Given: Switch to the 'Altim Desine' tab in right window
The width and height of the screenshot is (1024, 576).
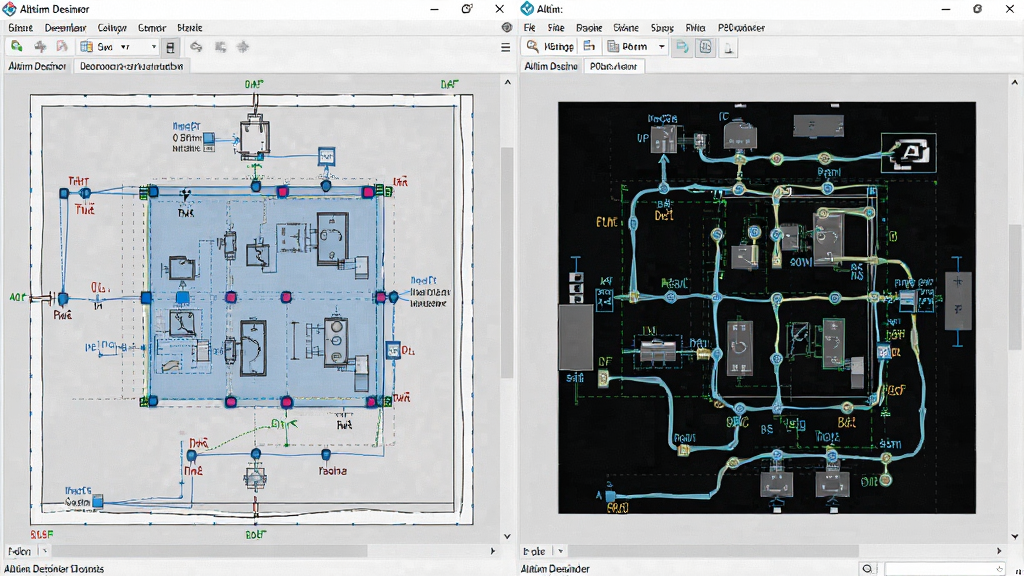Looking at the screenshot, I should click(x=551, y=66).
